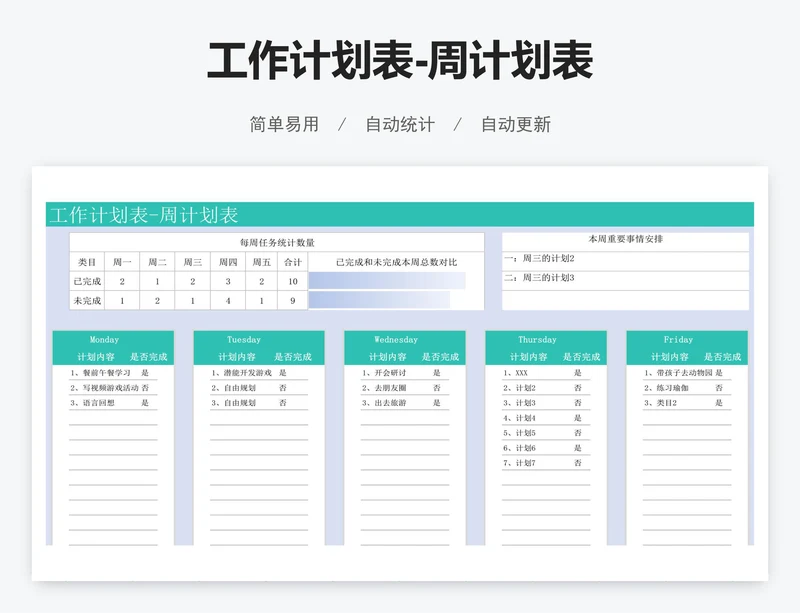Click the 否 status beside 去朋友圈
This screenshot has height=613, width=800.
[437, 388]
